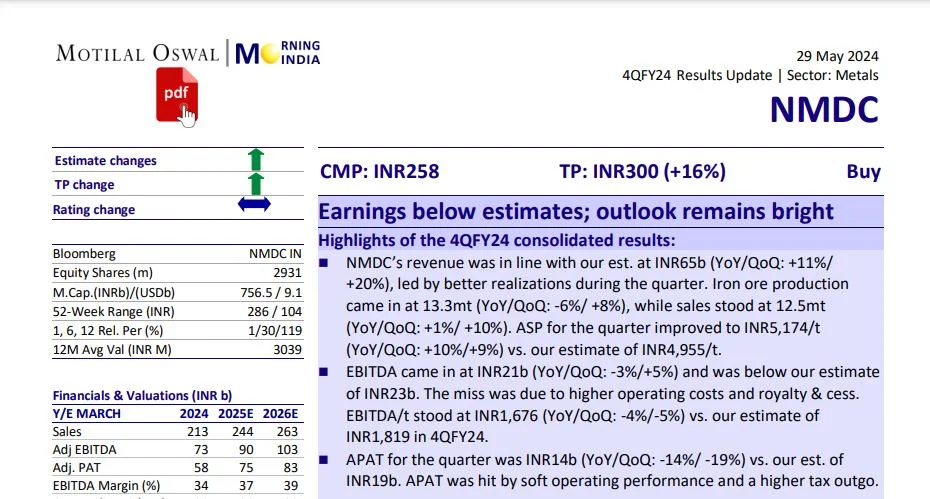Click 'Highlights of the 4QFY24 consolidated results' subheading
Screen dimensions: 930x499
coord(497,240)
